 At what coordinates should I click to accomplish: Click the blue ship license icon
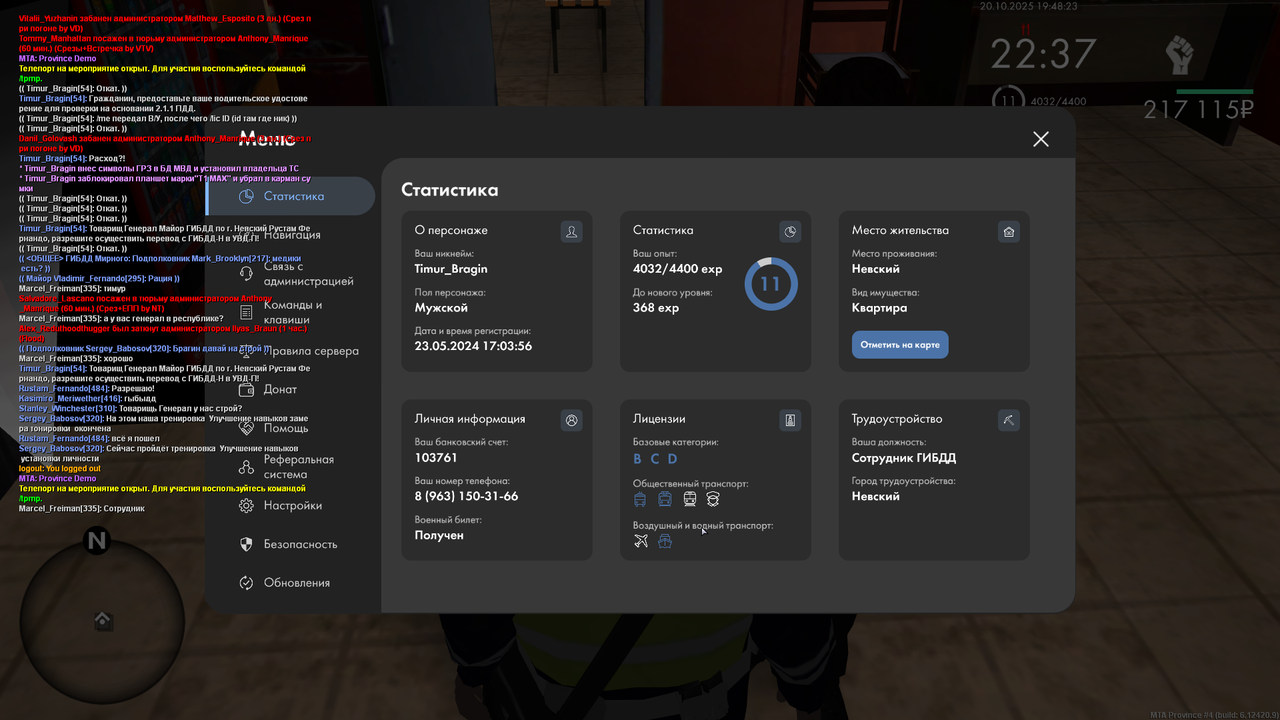[x=665, y=541]
